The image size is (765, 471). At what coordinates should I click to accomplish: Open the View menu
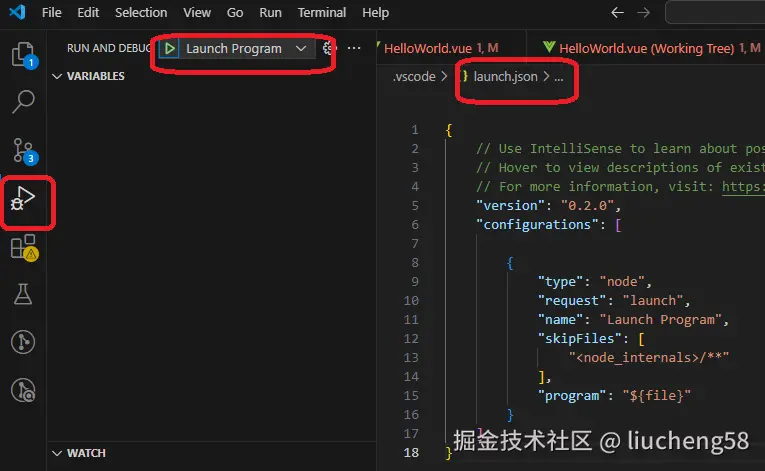point(197,12)
